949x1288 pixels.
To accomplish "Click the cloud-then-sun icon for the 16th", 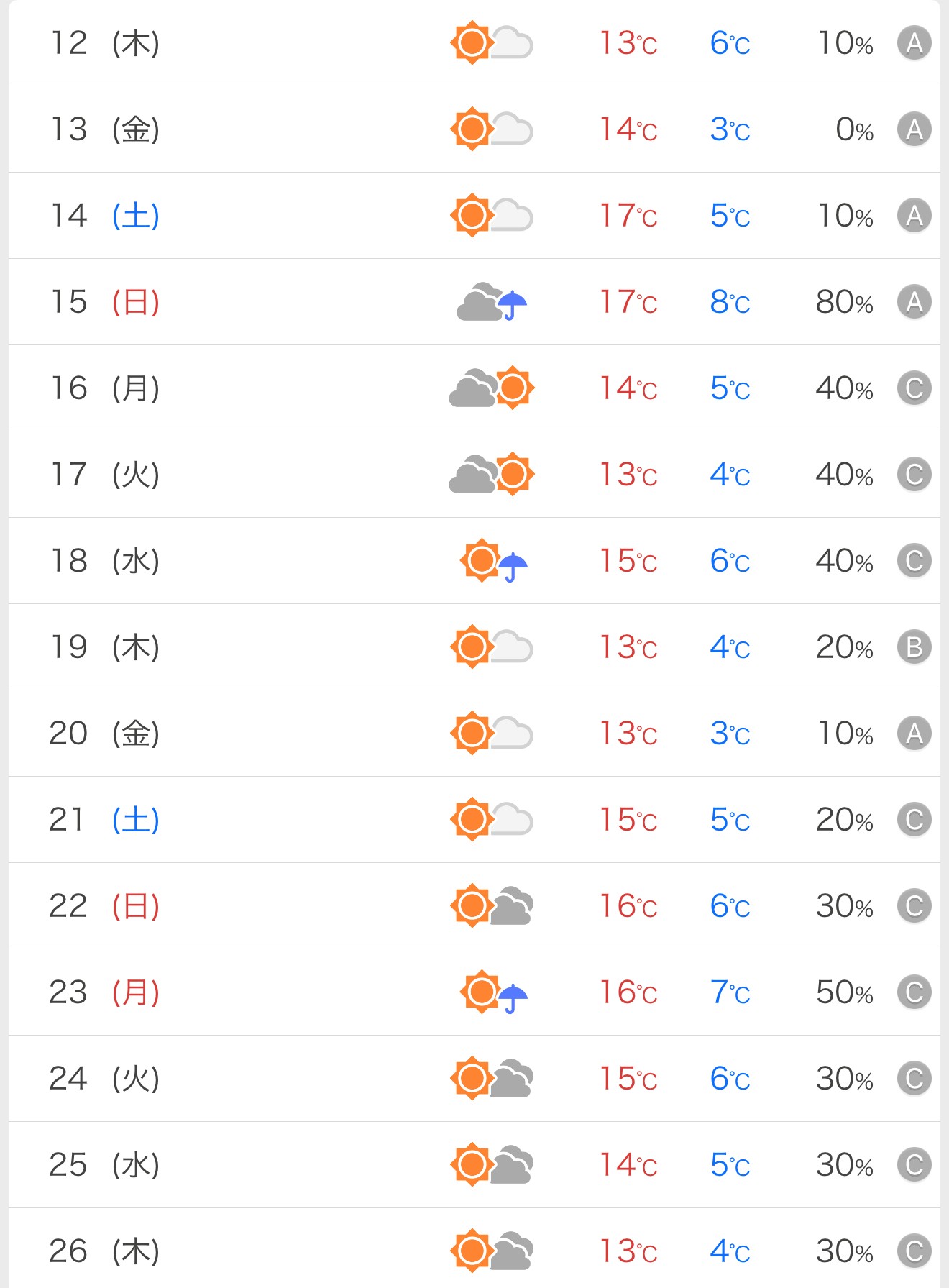I will pyautogui.click(x=492, y=388).
